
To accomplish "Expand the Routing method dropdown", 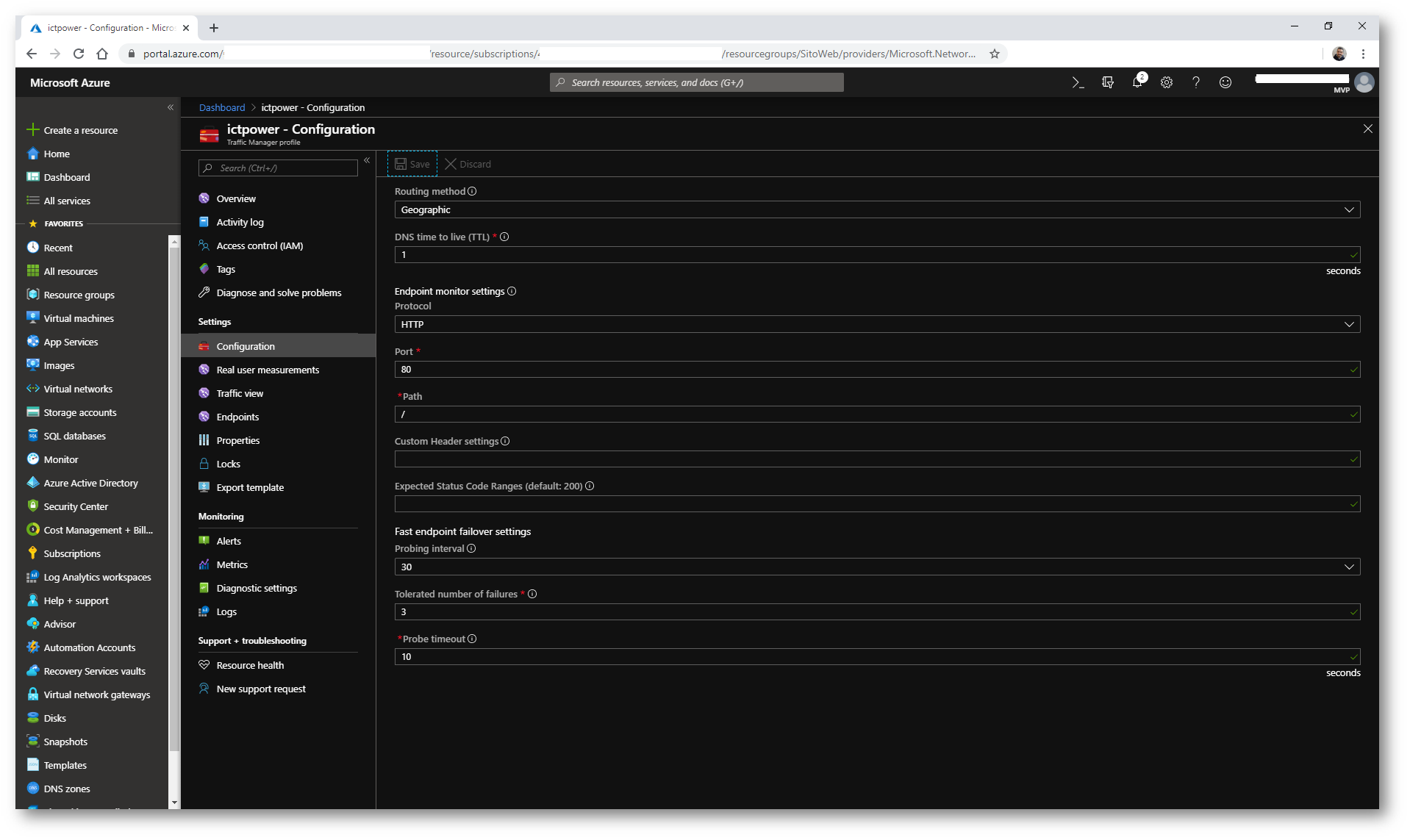I will click(876, 210).
